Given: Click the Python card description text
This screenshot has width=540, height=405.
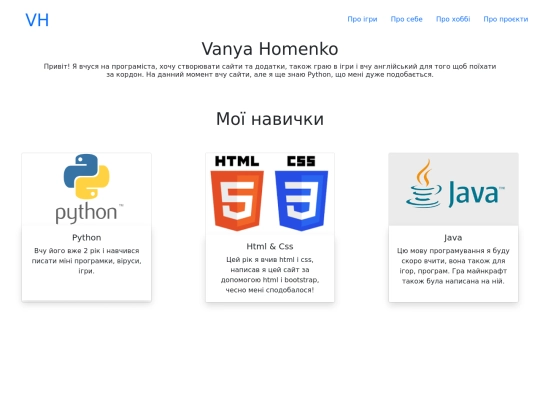Looking at the screenshot, I should [86, 261].
